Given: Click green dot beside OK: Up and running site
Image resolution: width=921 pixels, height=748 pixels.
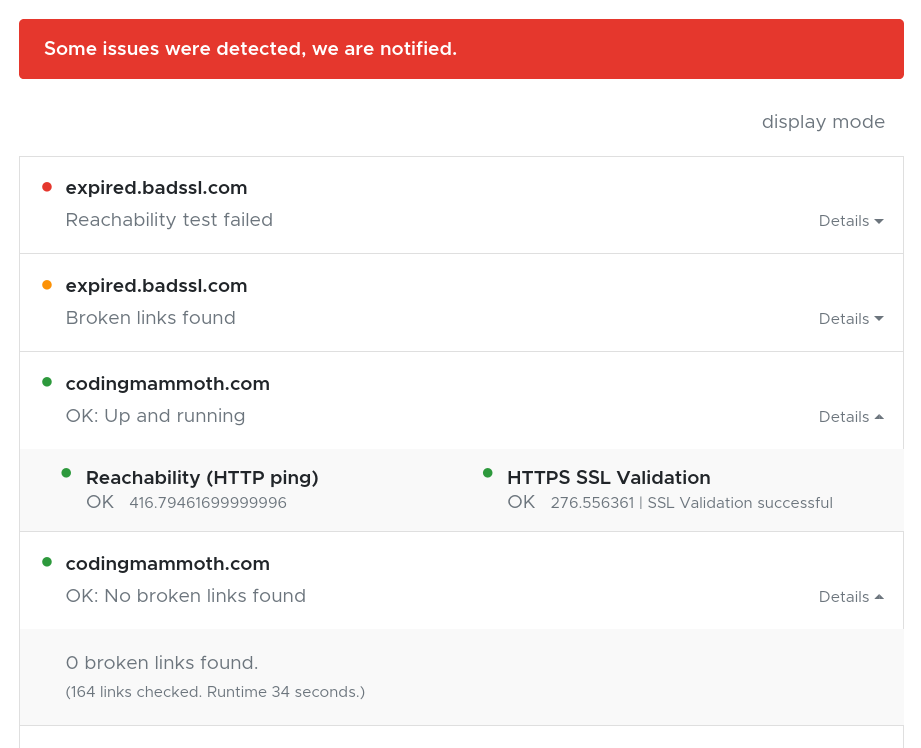Looking at the screenshot, I should point(47,382).
